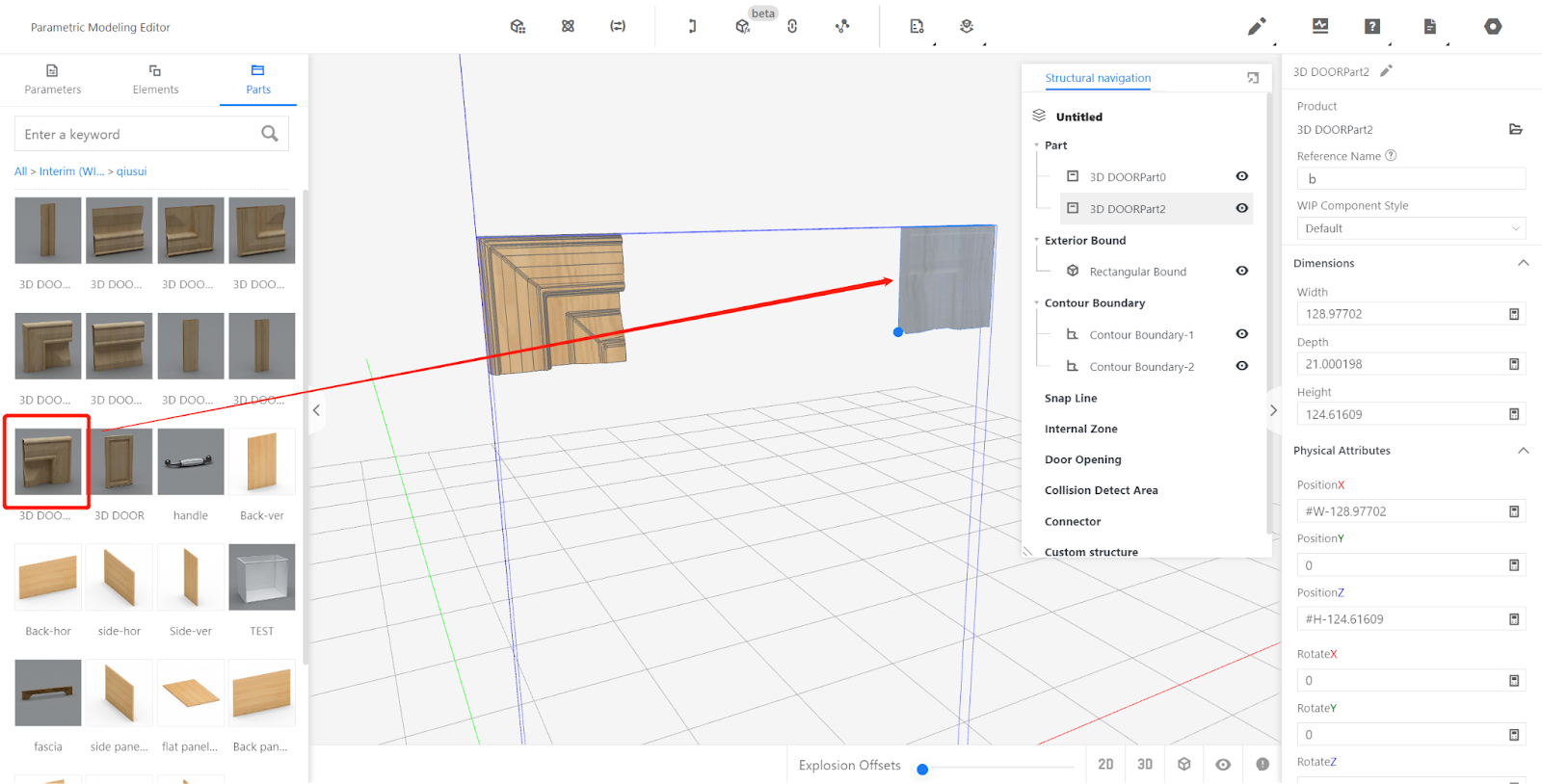Open the WIP Component Style dropdown
Viewport: 1542px width, 784px height.
tap(1410, 228)
